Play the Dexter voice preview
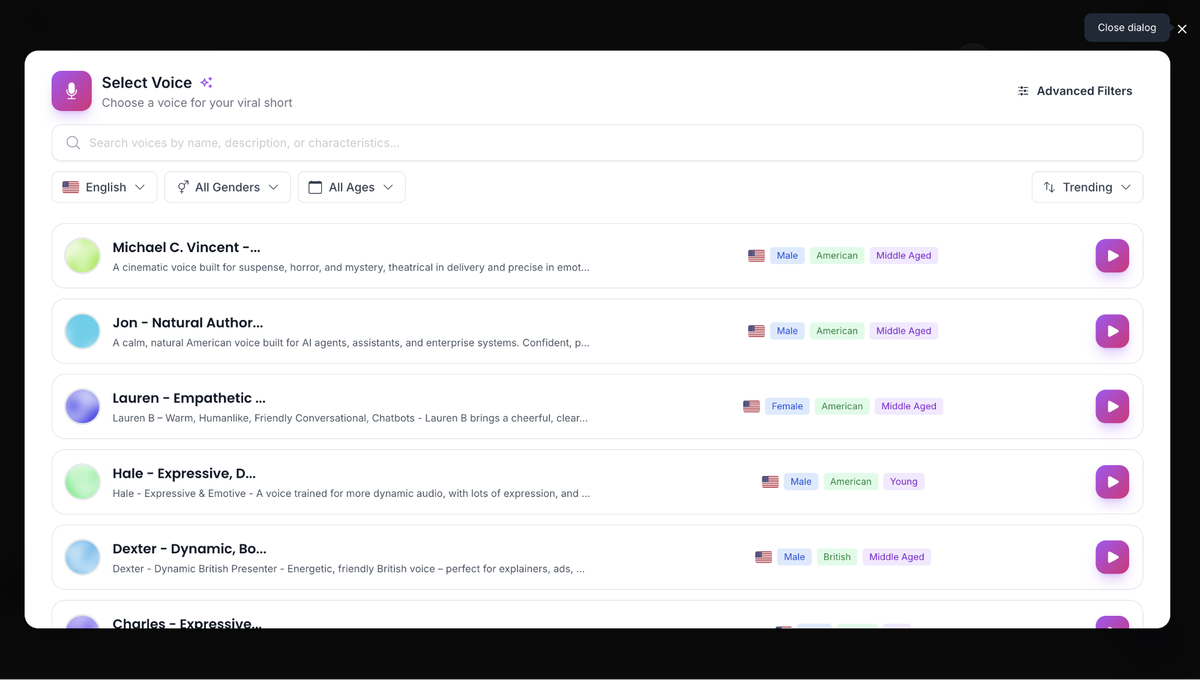 tap(1112, 557)
